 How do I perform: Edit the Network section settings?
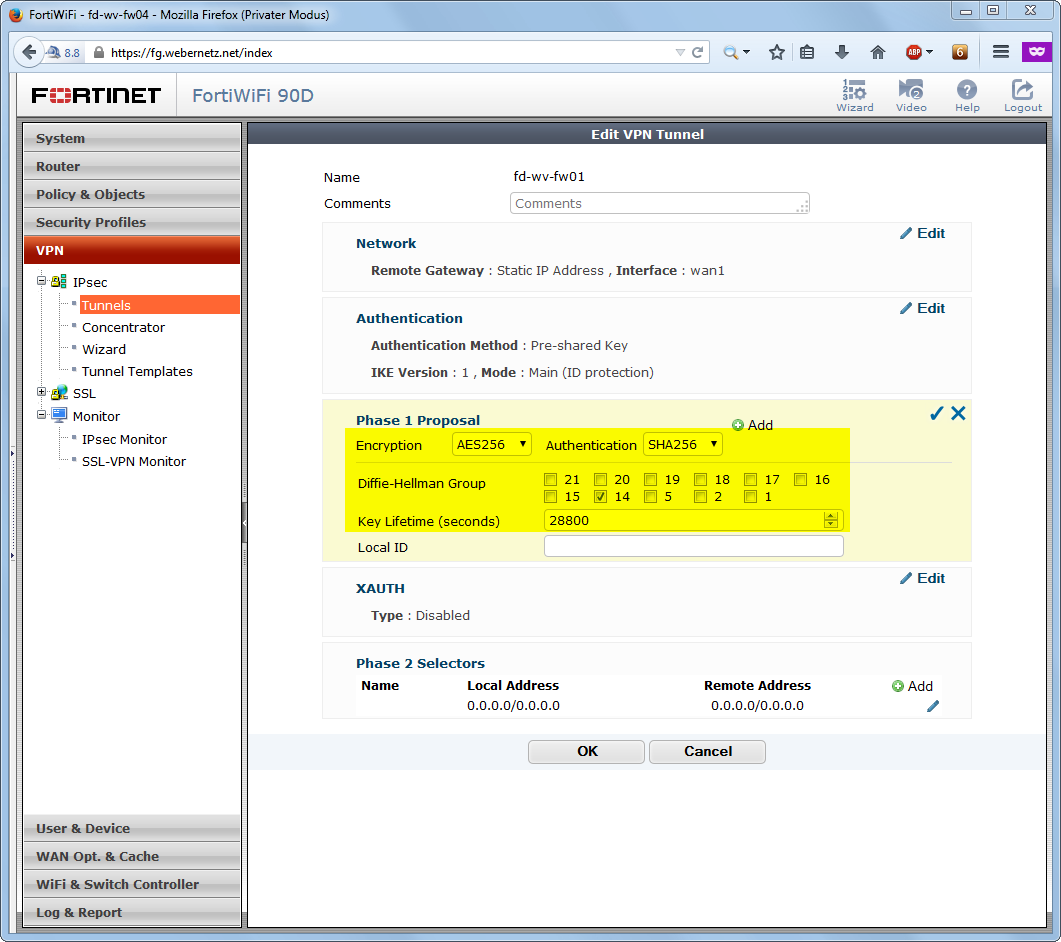pos(922,233)
